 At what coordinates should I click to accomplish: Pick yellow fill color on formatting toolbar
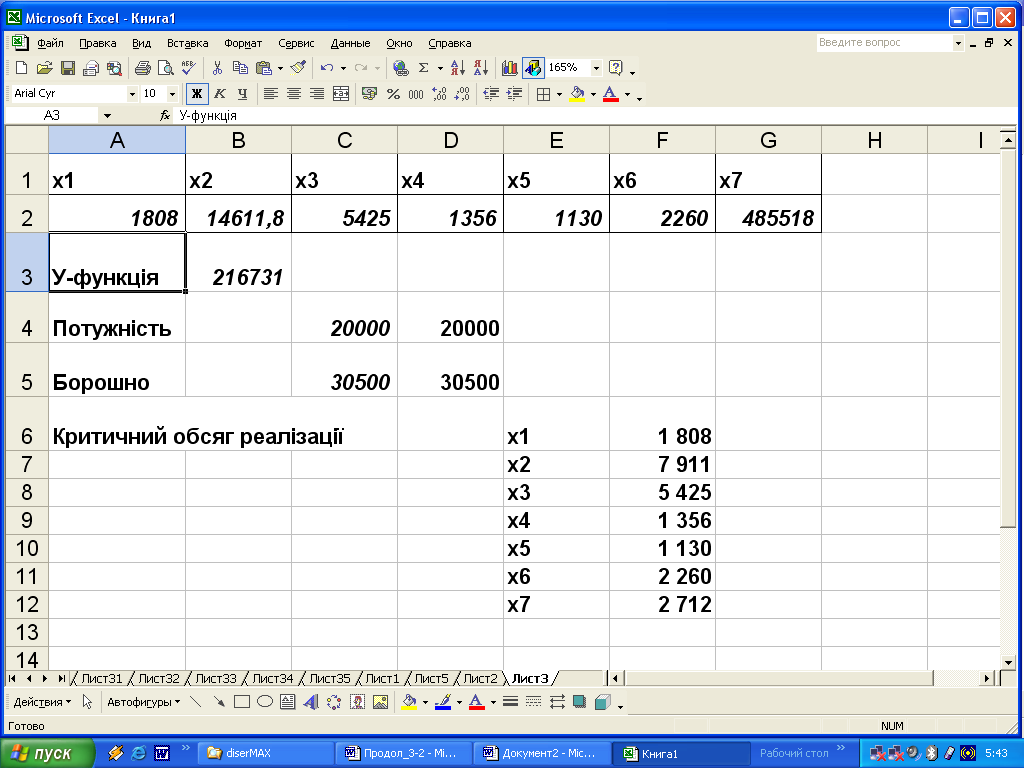point(577,94)
